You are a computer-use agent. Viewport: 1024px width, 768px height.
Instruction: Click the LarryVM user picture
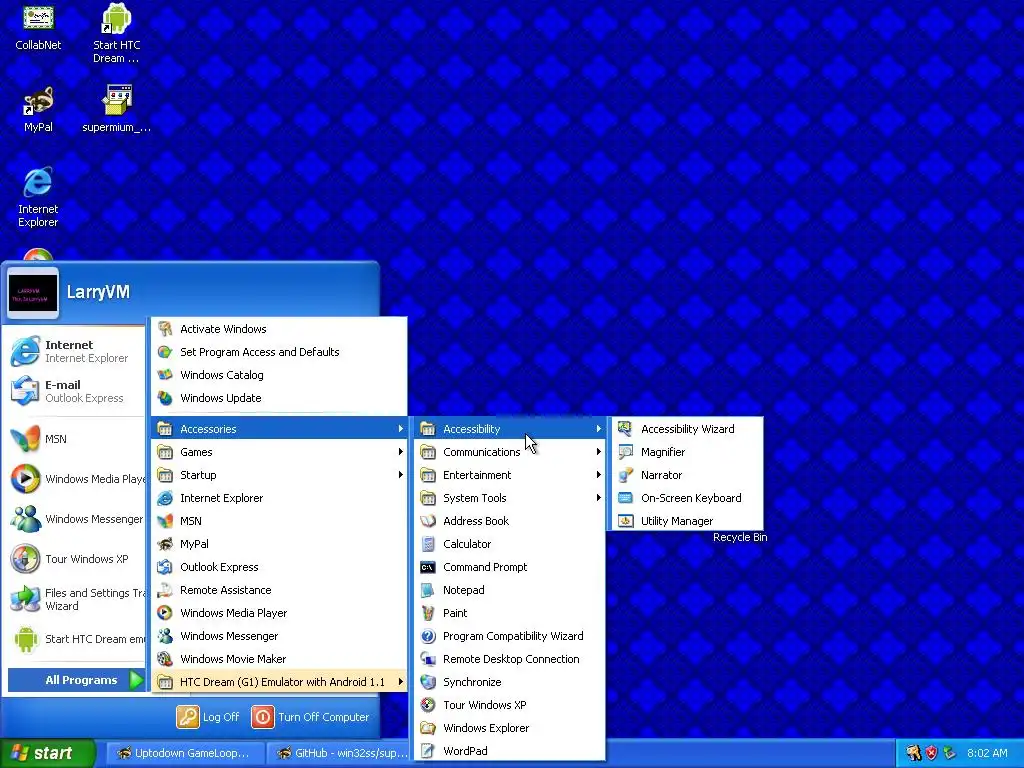[33, 293]
